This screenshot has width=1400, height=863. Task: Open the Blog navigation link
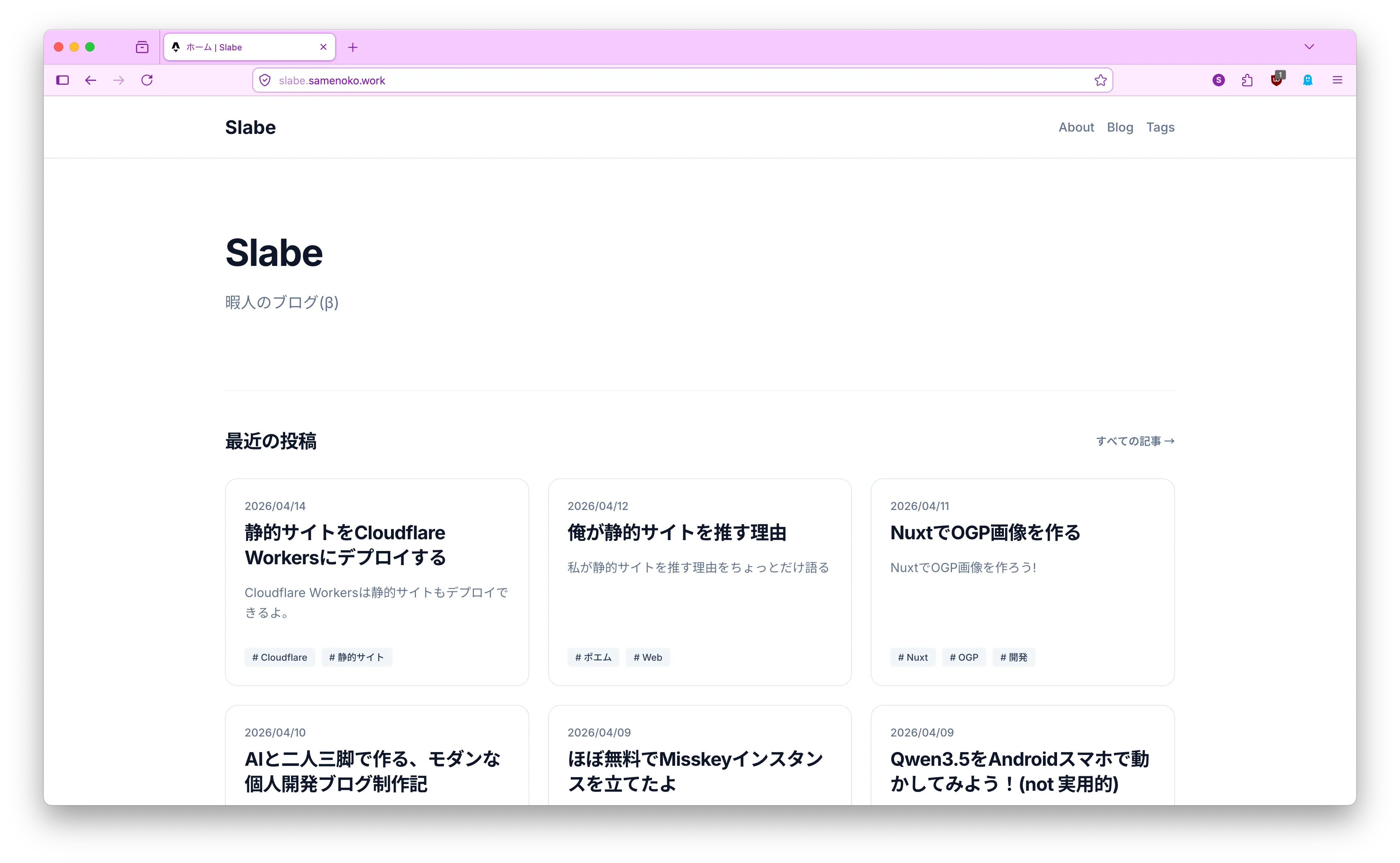pyautogui.click(x=1120, y=127)
